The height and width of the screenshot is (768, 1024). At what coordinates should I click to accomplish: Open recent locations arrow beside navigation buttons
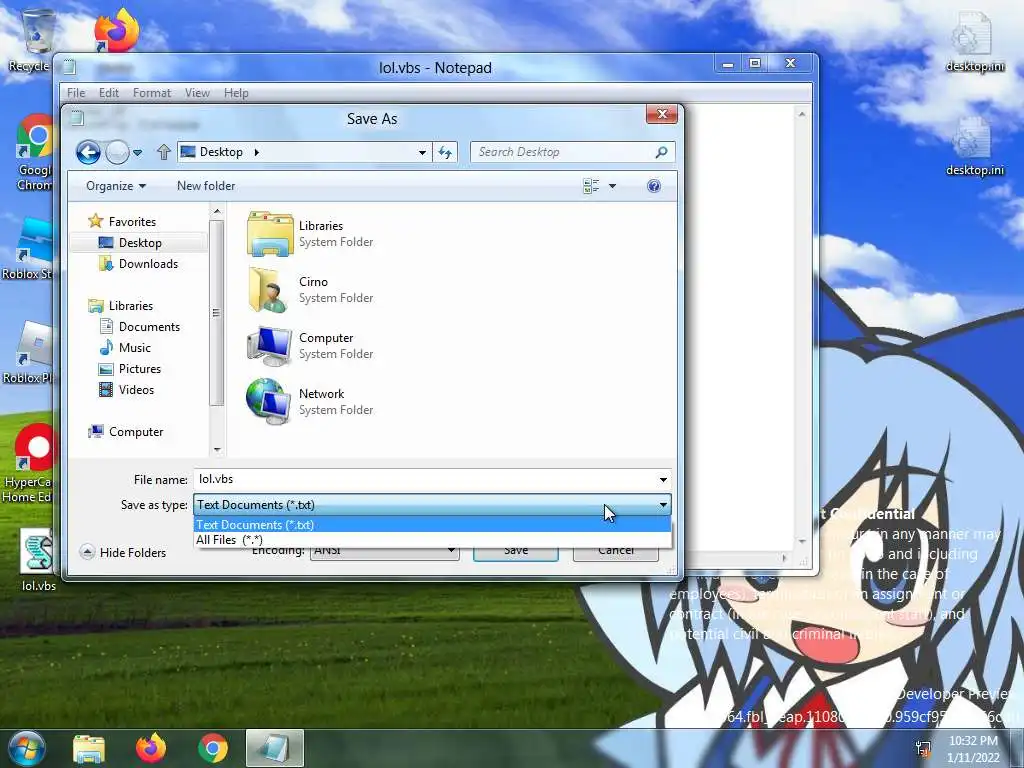pyautogui.click(x=137, y=153)
